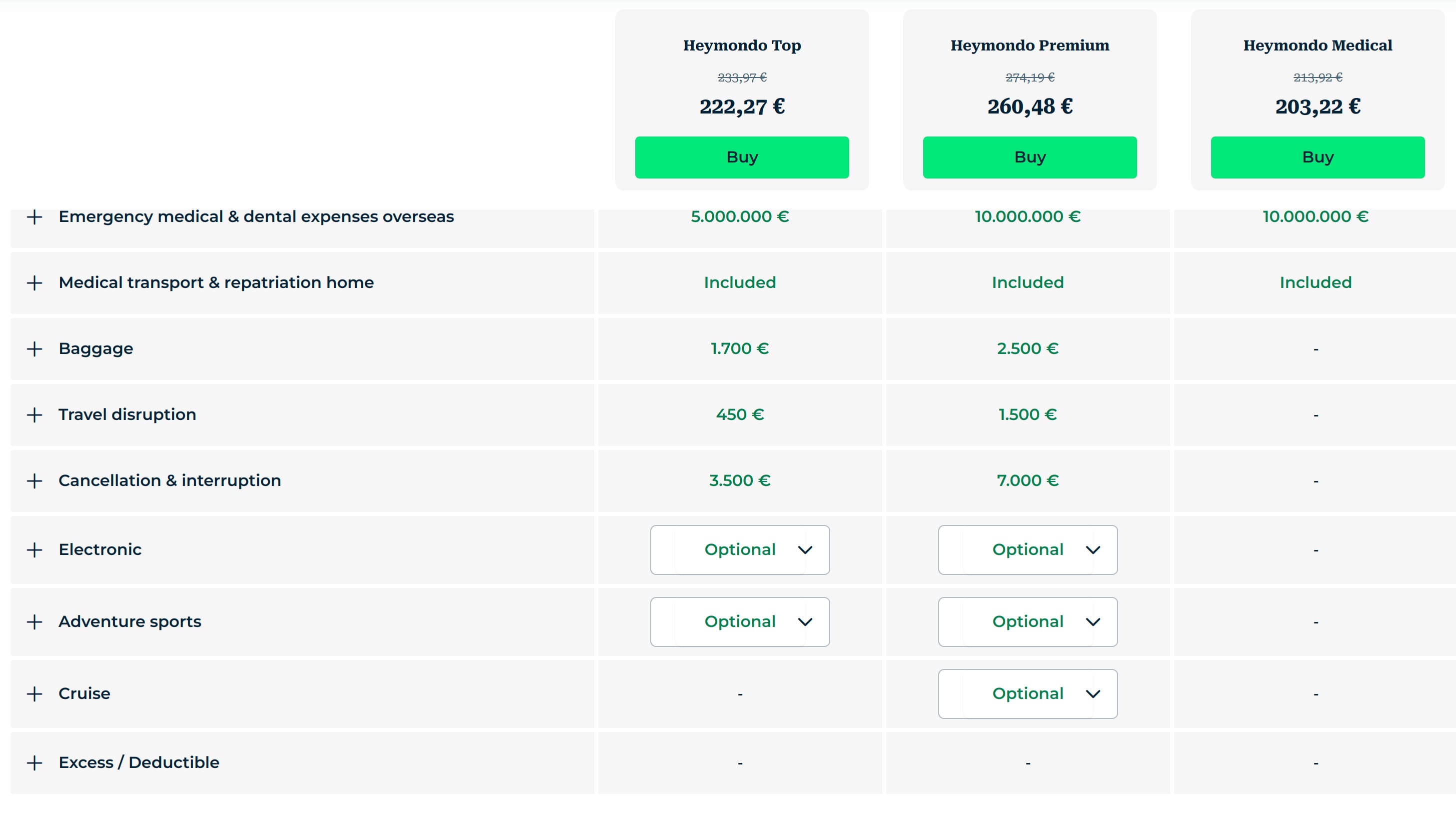Open the Electronic Optional dropdown for Heymondo Top
The width and height of the screenshot is (1456, 815).
[x=740, y=549]
